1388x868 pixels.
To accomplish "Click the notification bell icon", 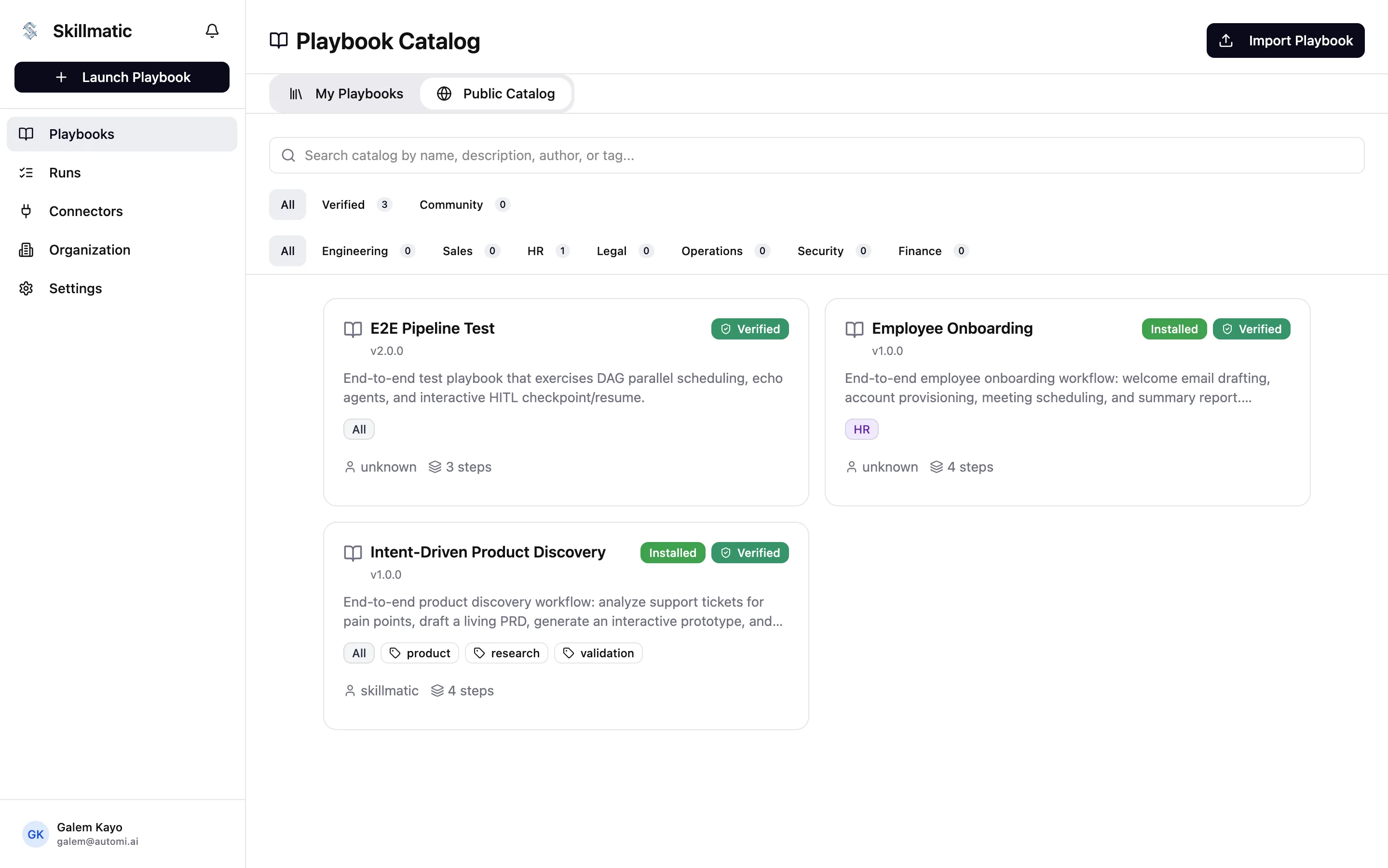I will pyautogui.click(x=212, y=30).
